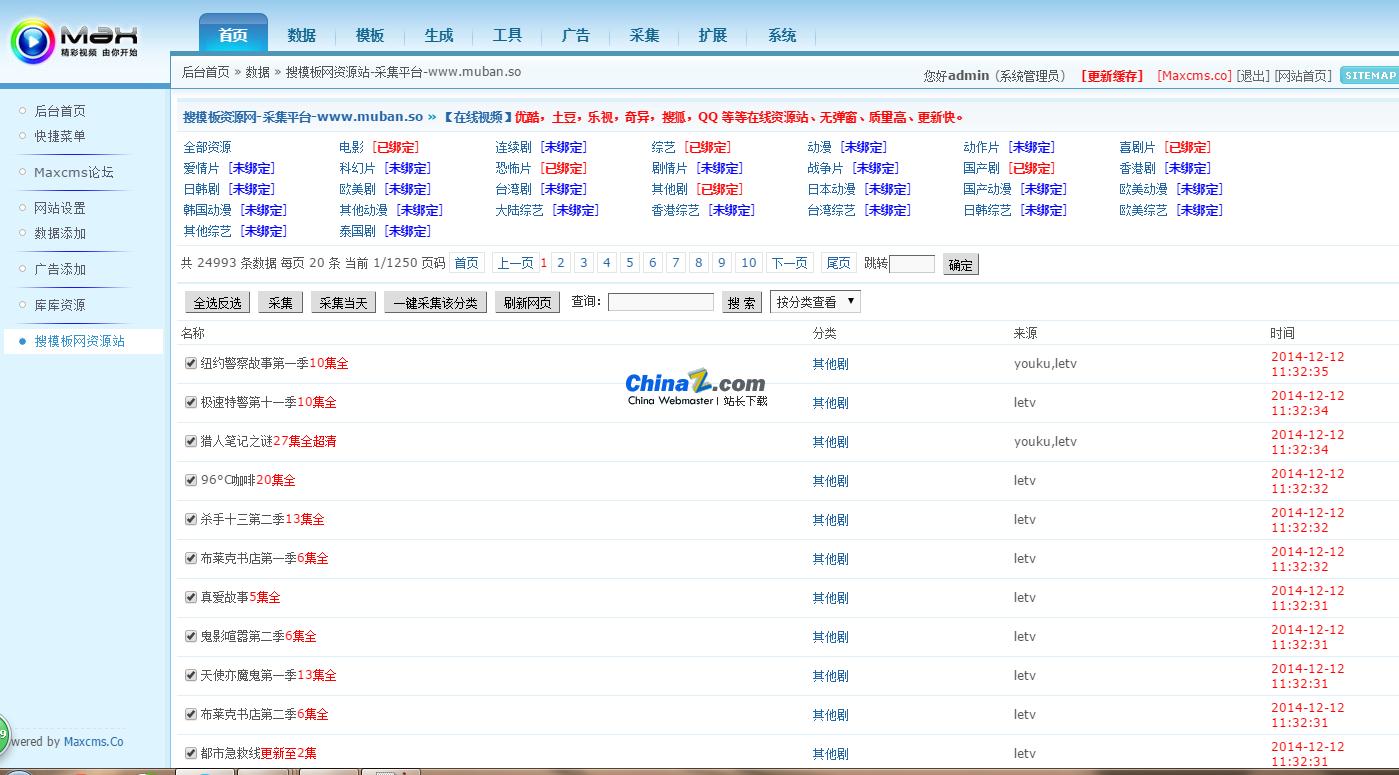Click the 退出 logout link
The height and width of the screenshot is (775, 1399).
(1253, 76)
